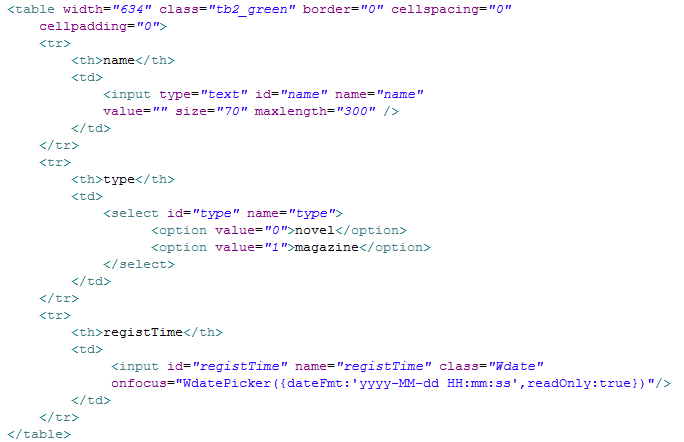The image size is (684, 442).
Task: Click the select opening tag
Action: (x=223, y=213)
